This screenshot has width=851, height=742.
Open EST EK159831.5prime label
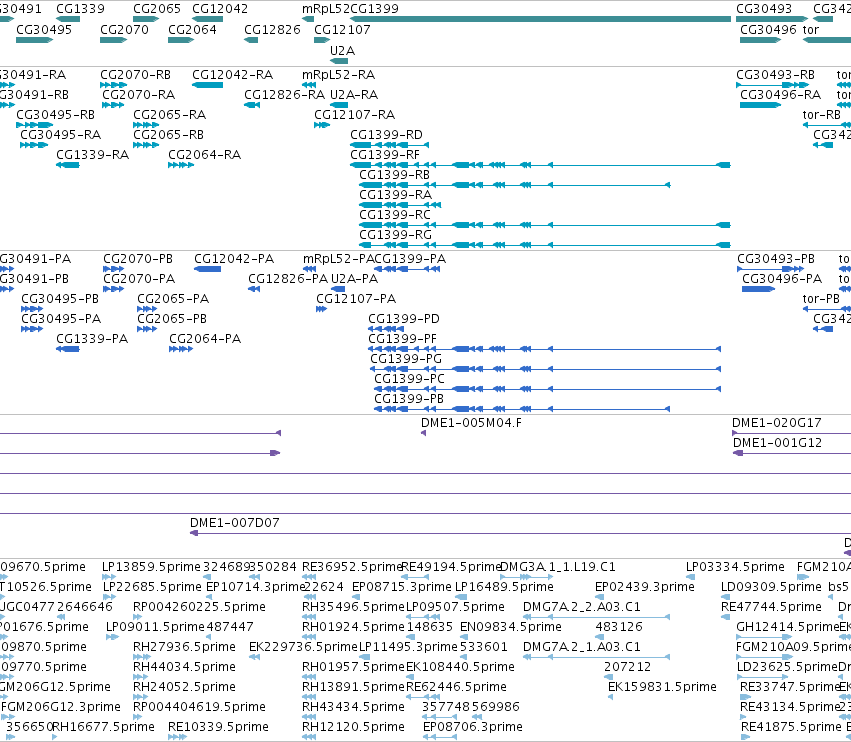coord(662,687)
